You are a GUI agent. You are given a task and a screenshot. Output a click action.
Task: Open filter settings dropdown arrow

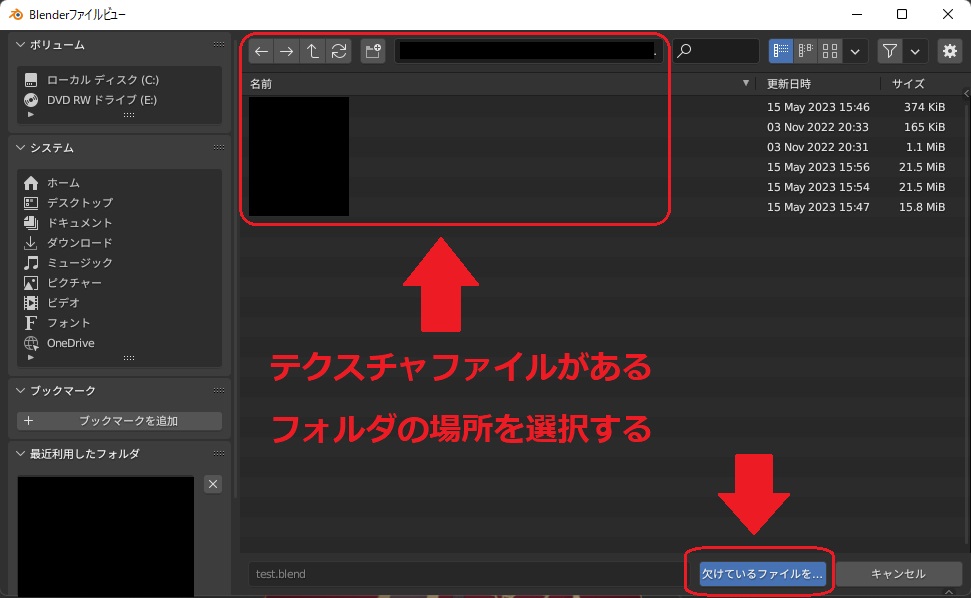click(x=915, y=51)
